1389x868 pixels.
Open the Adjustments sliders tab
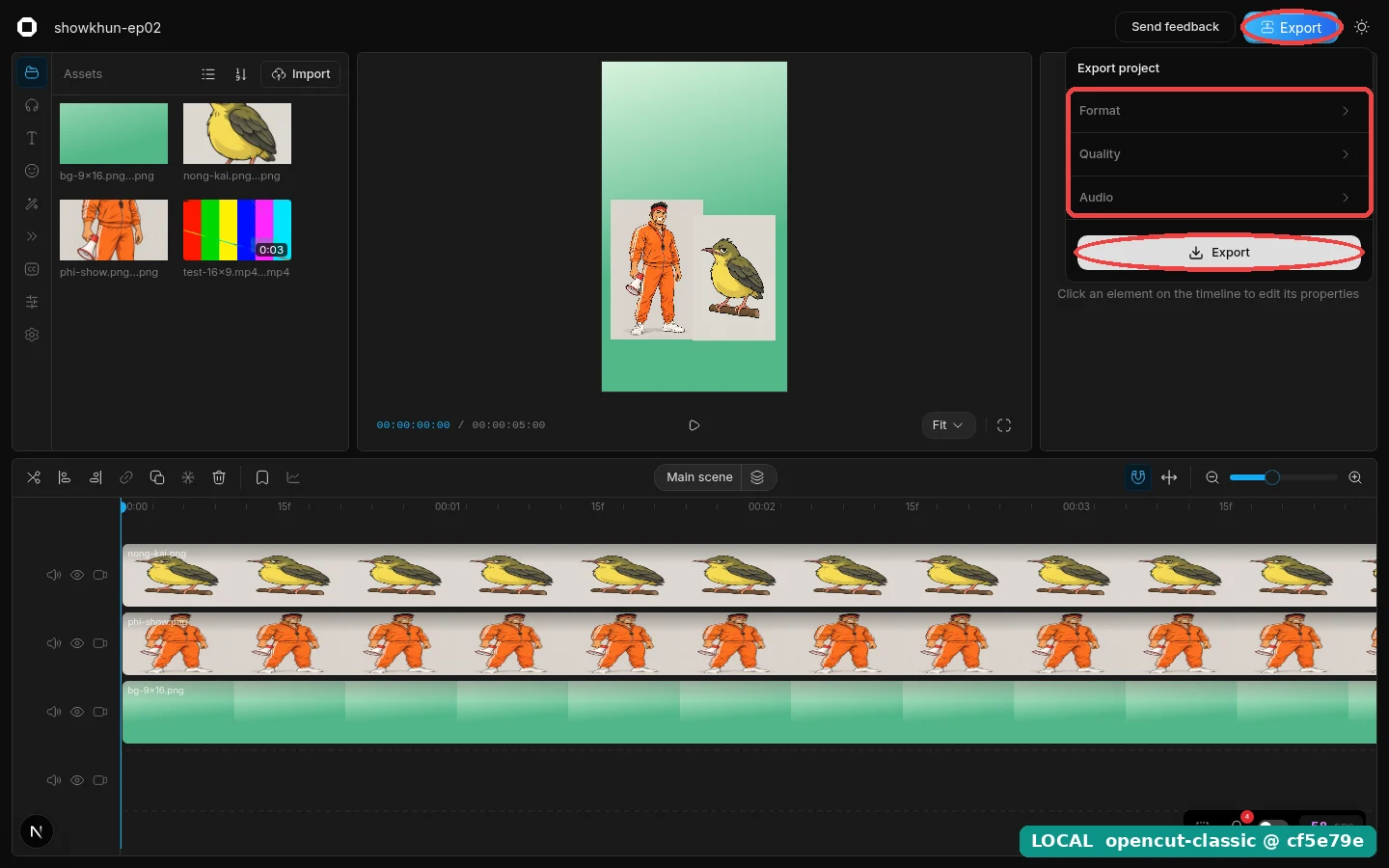pyautogui.click(x=32, y=302)
